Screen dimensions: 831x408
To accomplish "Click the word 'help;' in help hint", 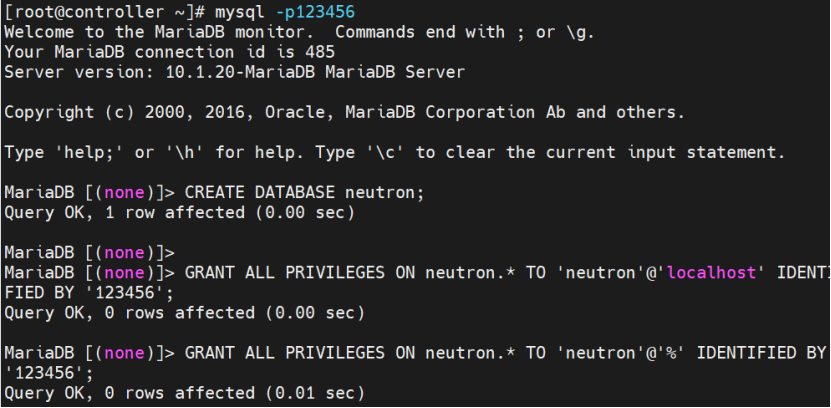I will tap(89, 153).
